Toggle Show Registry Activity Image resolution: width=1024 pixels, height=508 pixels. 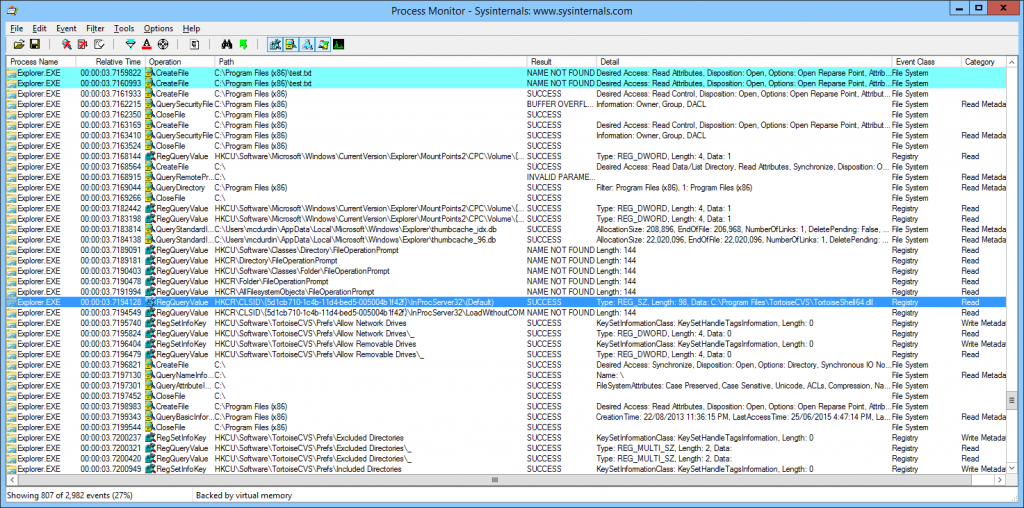(x=275, y=44)
